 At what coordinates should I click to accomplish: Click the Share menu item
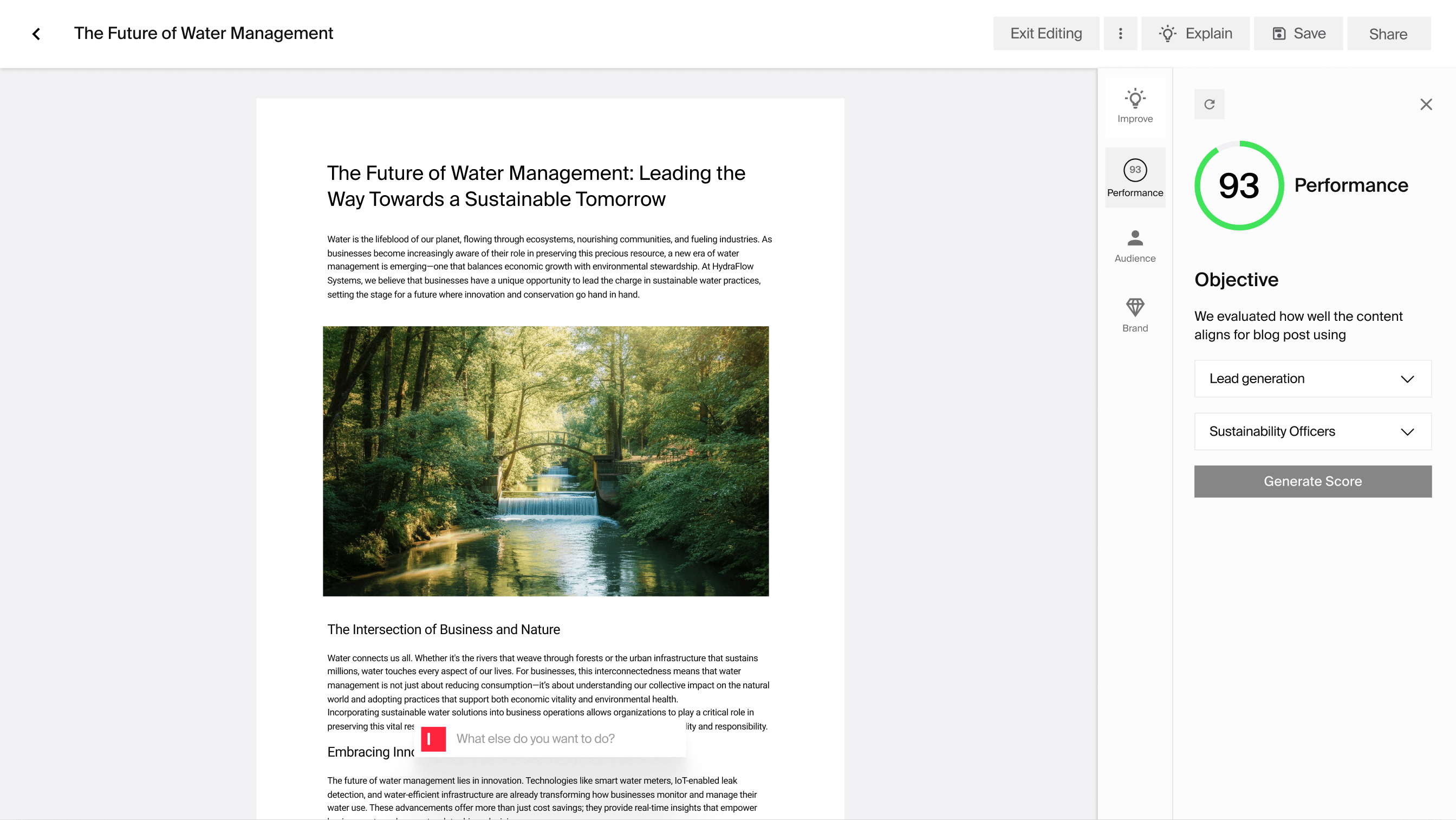click(1388, 33)
